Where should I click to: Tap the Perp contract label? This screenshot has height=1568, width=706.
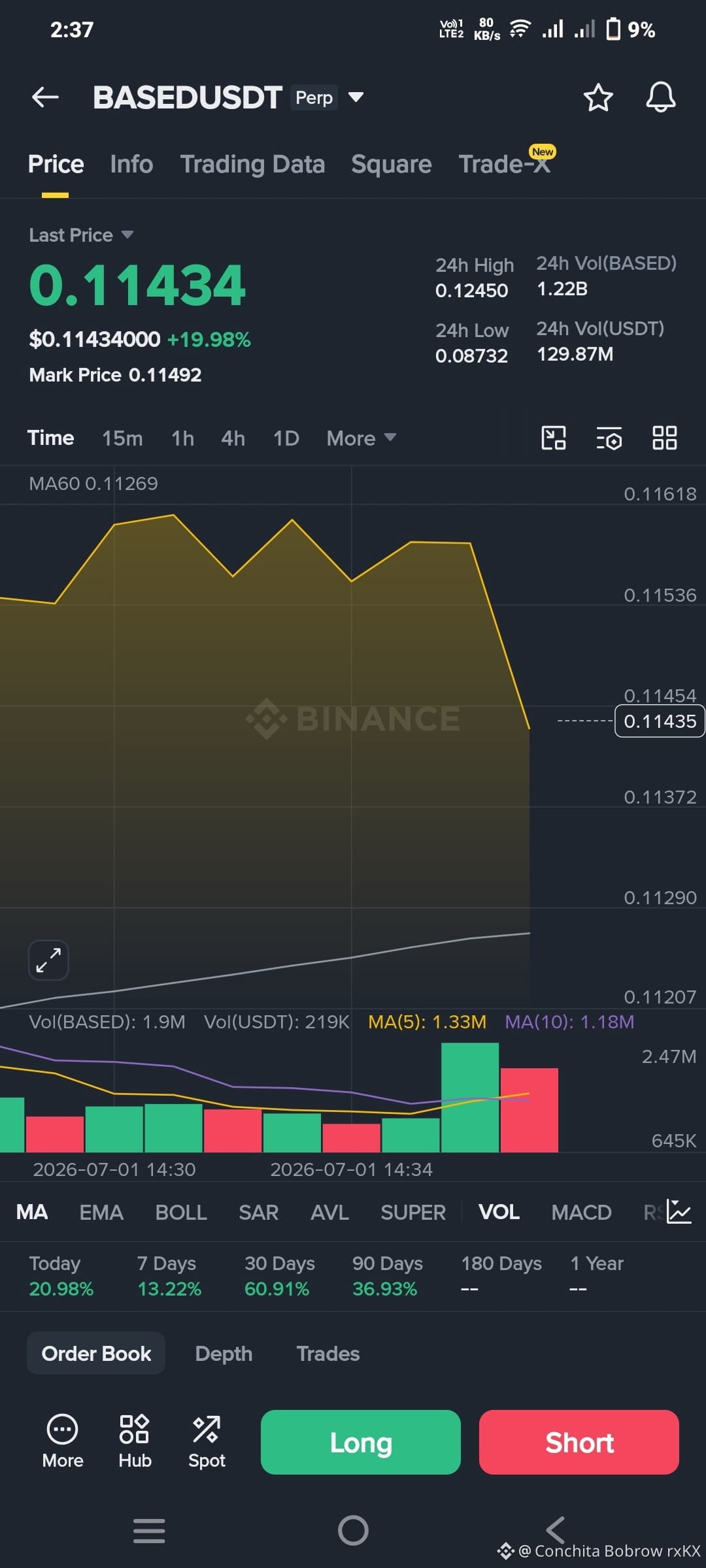(x=314, y=97)
